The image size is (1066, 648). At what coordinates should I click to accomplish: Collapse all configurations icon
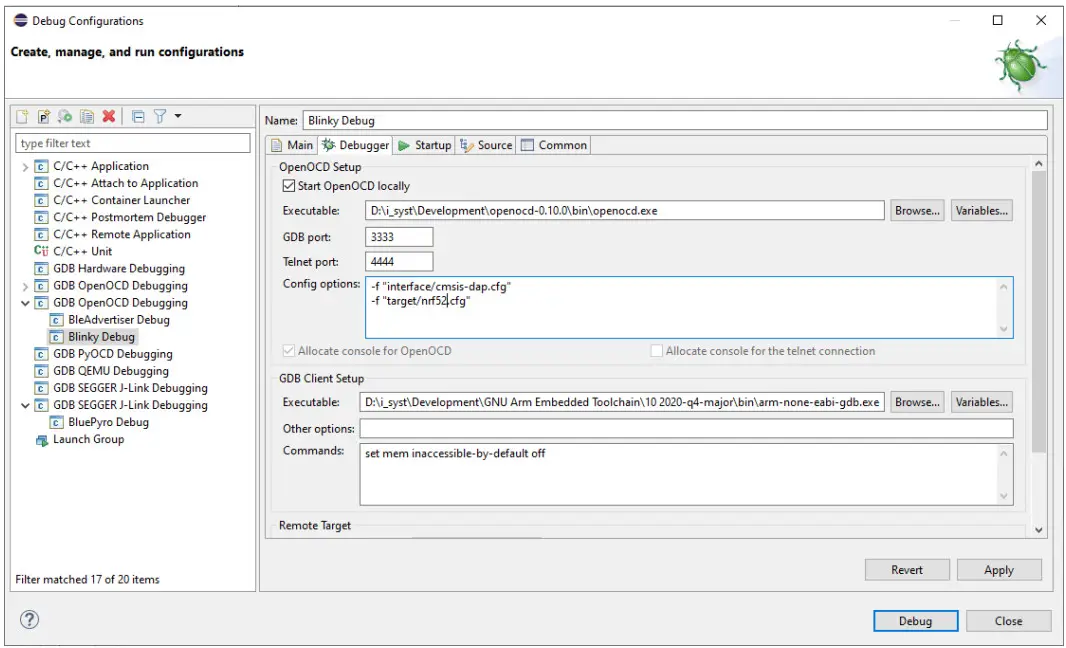(138, 116)
